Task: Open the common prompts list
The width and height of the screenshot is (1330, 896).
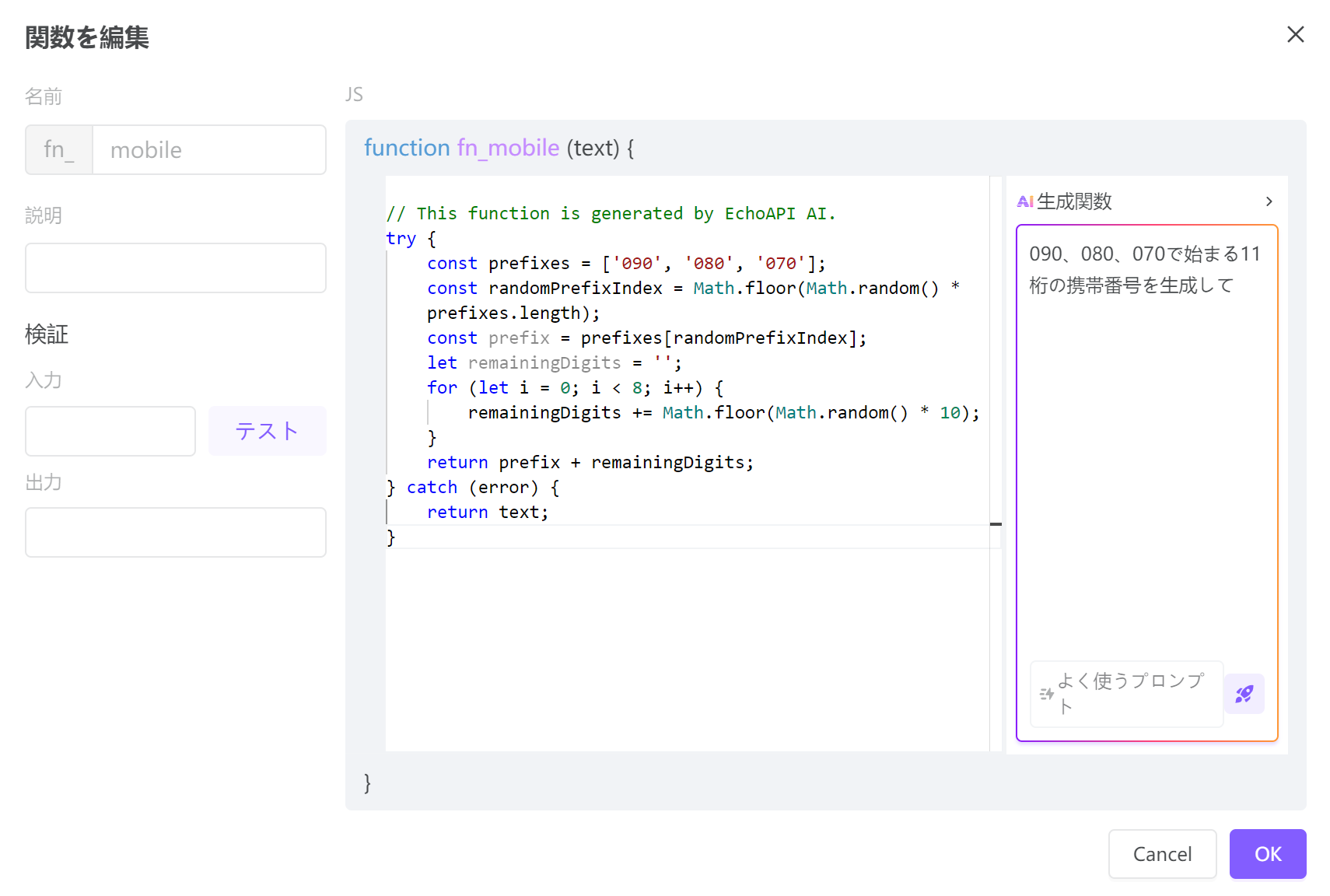Action: tap(1125, 694)
